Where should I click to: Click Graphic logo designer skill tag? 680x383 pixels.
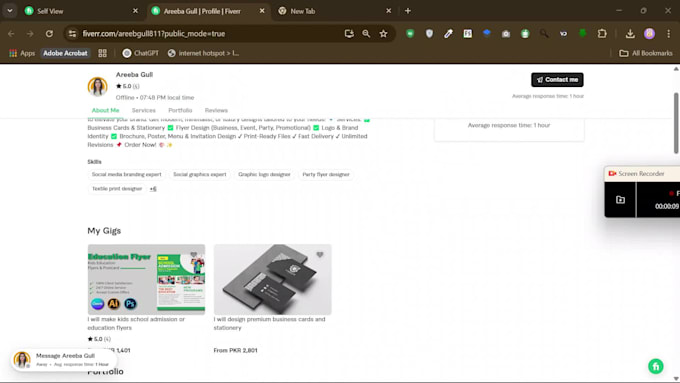pyautogui.click(x=264, y=174)
